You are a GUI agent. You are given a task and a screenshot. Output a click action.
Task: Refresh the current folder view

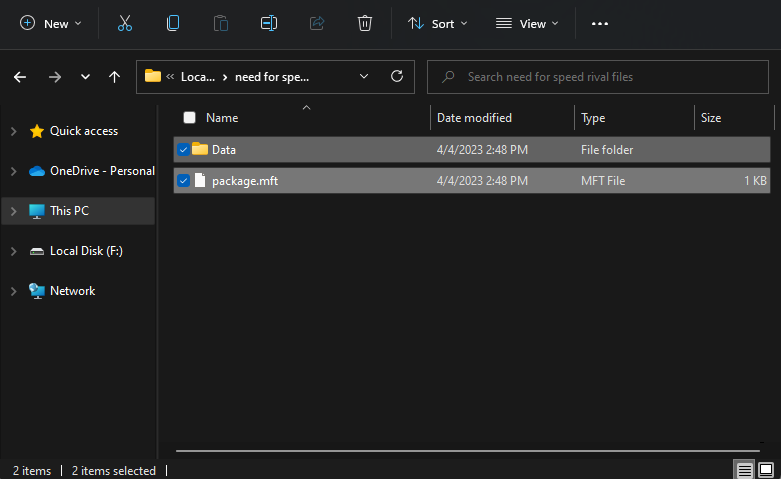point(397,76)
